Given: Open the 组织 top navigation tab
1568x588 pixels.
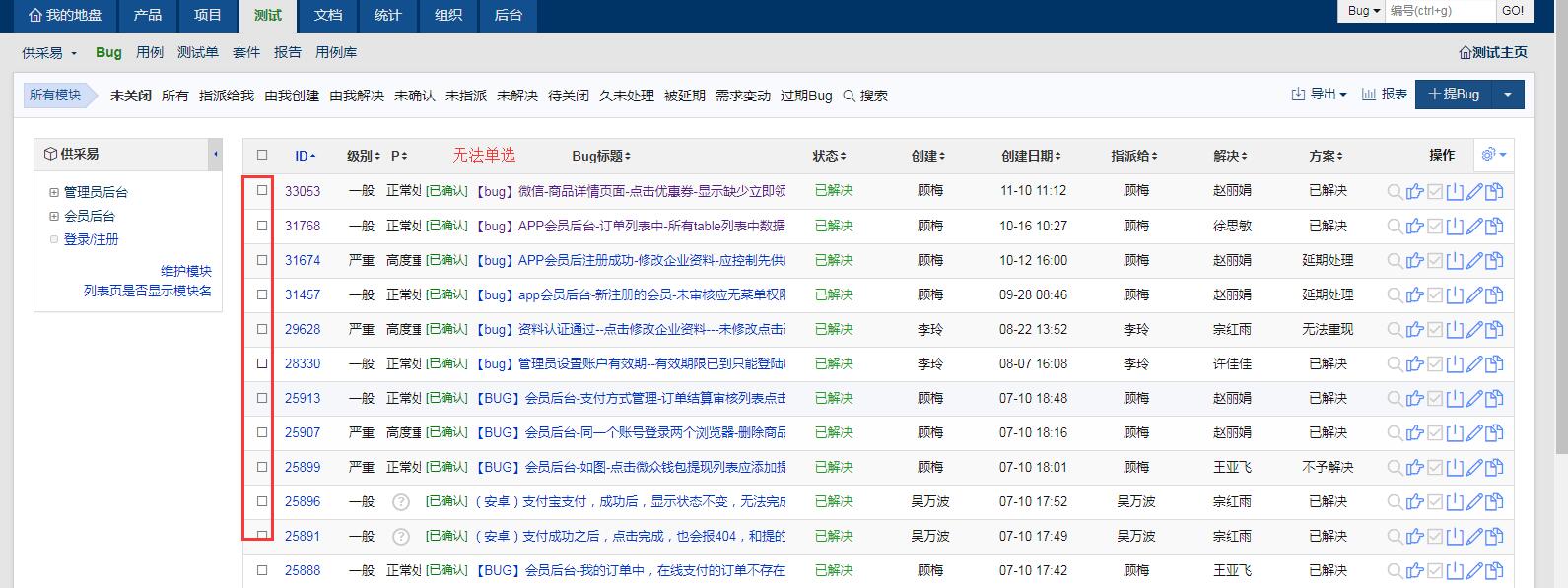Looking at the screenshot, I should click(448, 16).
